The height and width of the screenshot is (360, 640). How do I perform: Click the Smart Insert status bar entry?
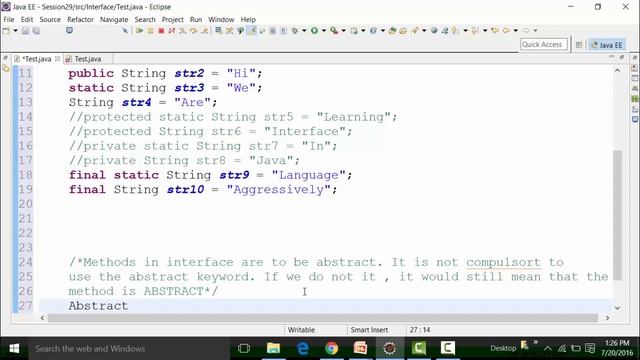pyautogui.click(x=369, y=330)
